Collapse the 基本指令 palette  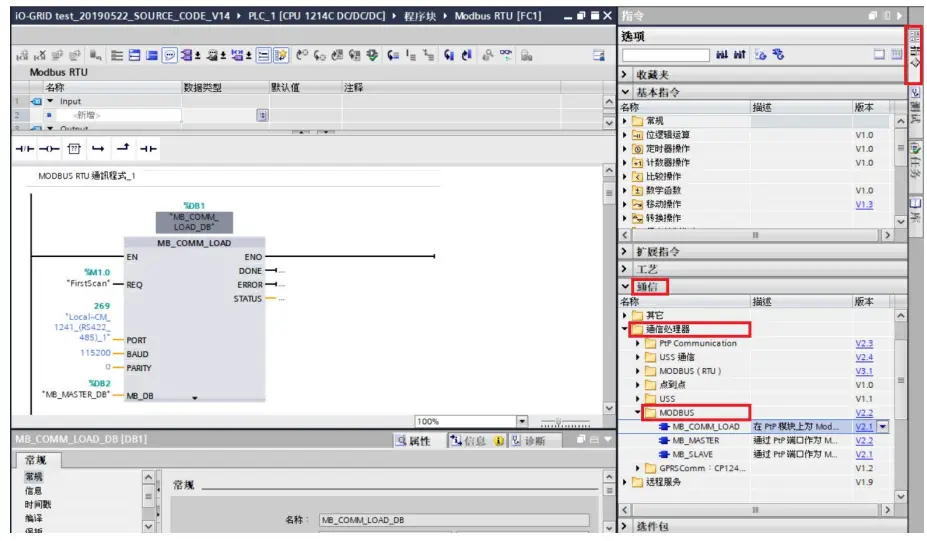625,92
